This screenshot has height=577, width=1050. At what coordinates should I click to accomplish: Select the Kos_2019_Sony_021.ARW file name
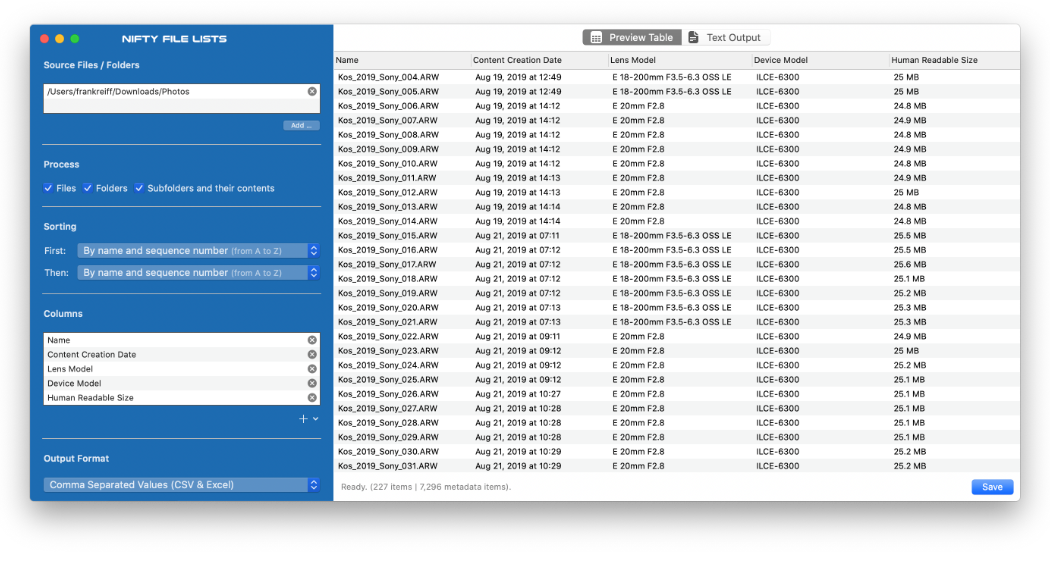388,322
